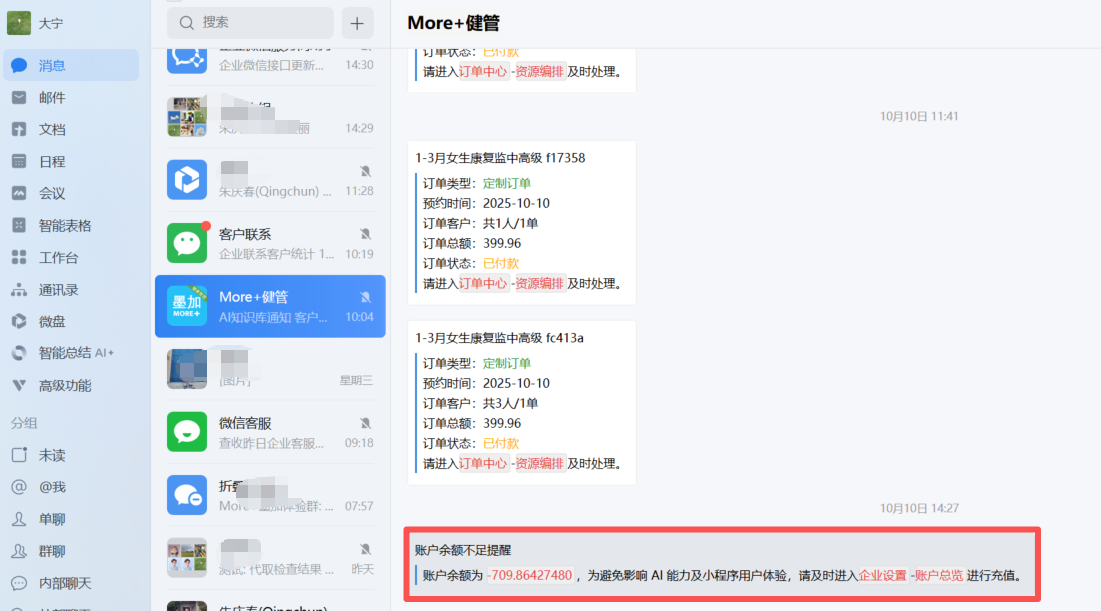The image size is (1101, 611).
Task: Open the 工作台 workbench
Action: 58,257
